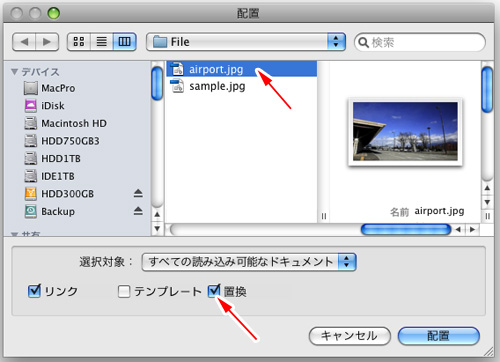Eject the Backup volume
Viewport: 500px width, 362px height.
coord(138,211)
